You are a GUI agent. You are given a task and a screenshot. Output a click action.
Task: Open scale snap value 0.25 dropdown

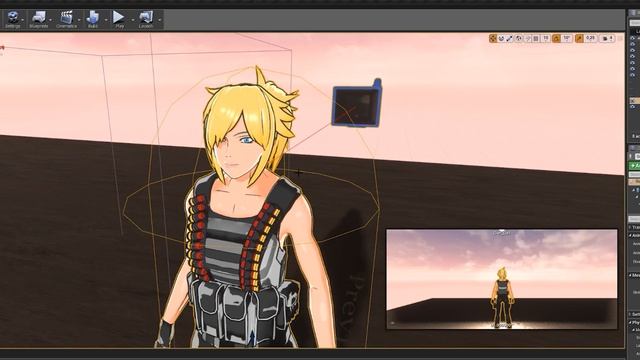591,38
